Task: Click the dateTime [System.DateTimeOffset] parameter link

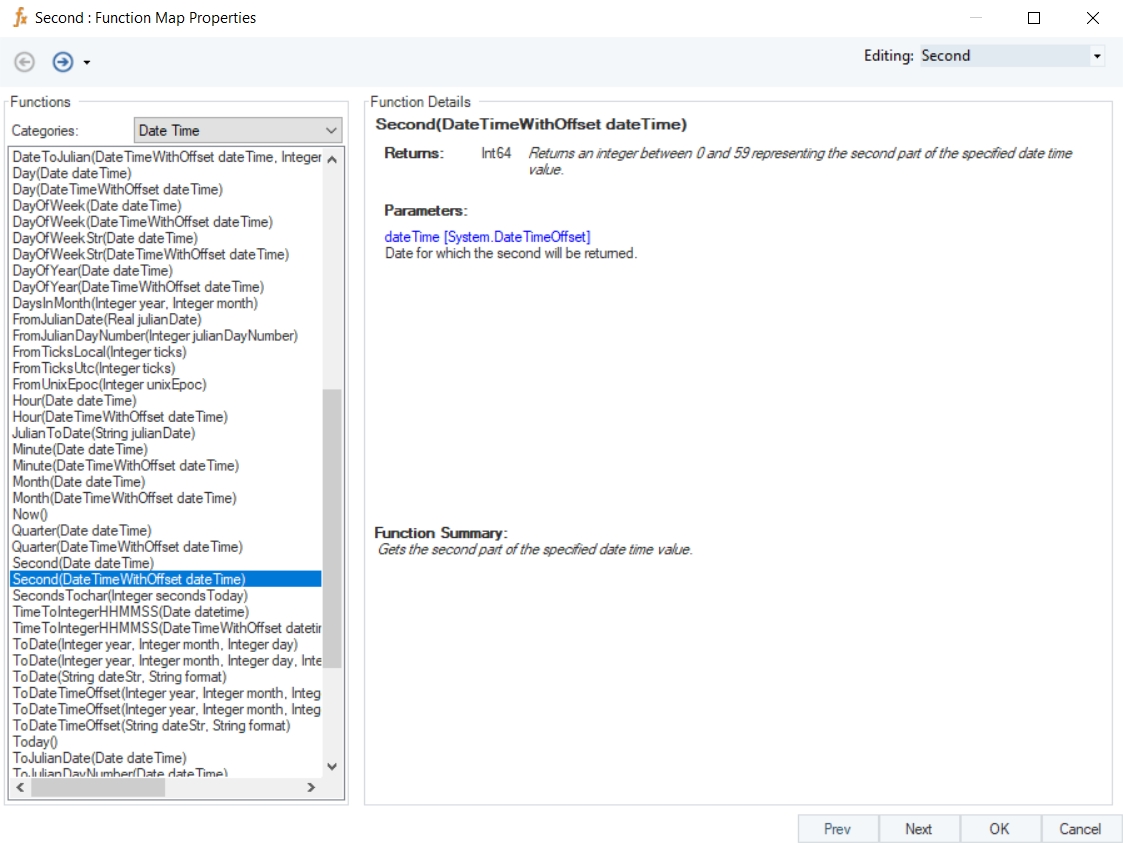Action: [x=487, y=237]
